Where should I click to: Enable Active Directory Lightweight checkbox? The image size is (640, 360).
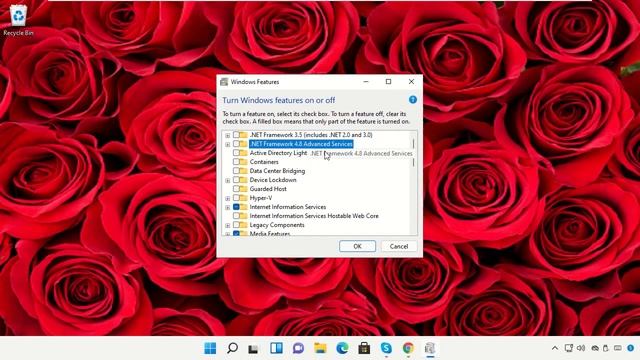tap(236, 153)
